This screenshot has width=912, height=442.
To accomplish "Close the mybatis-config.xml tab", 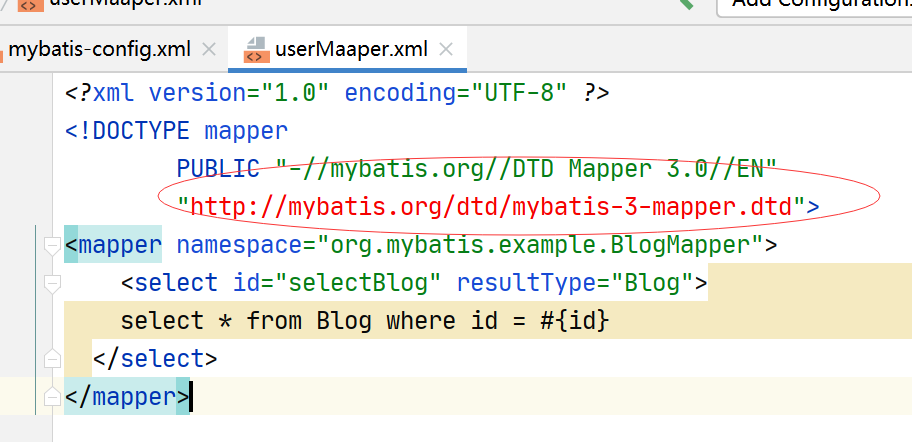I will [x=209, y=50].
